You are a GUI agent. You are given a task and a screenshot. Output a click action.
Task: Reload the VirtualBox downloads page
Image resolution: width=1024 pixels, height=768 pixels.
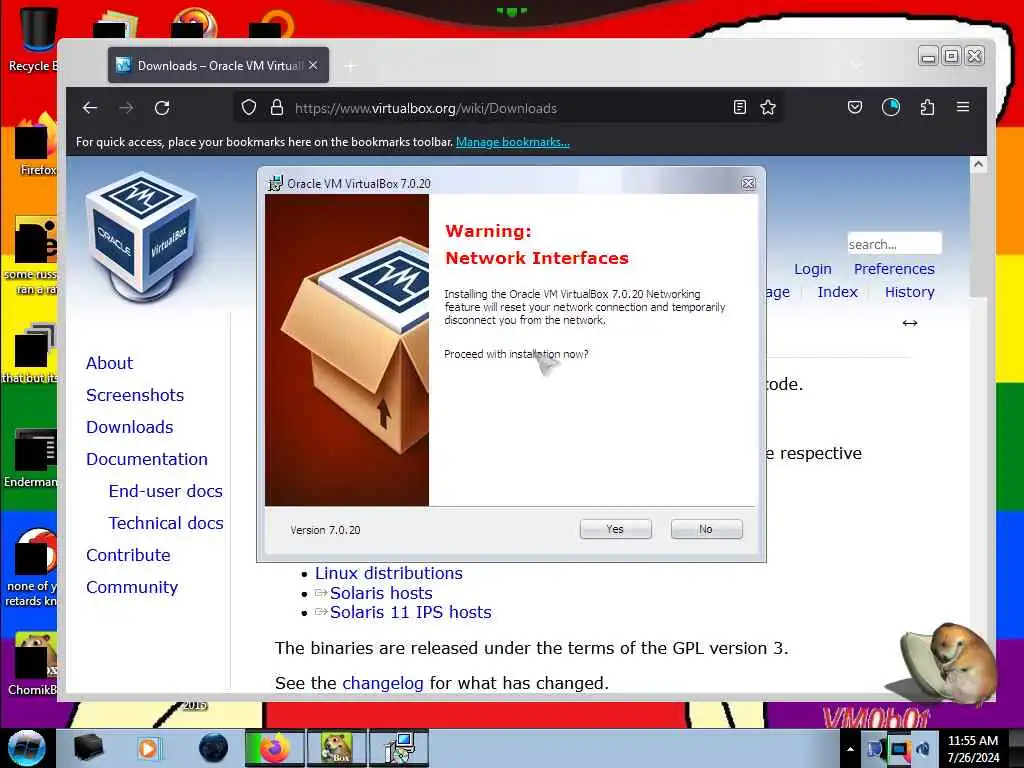(162, 108)
